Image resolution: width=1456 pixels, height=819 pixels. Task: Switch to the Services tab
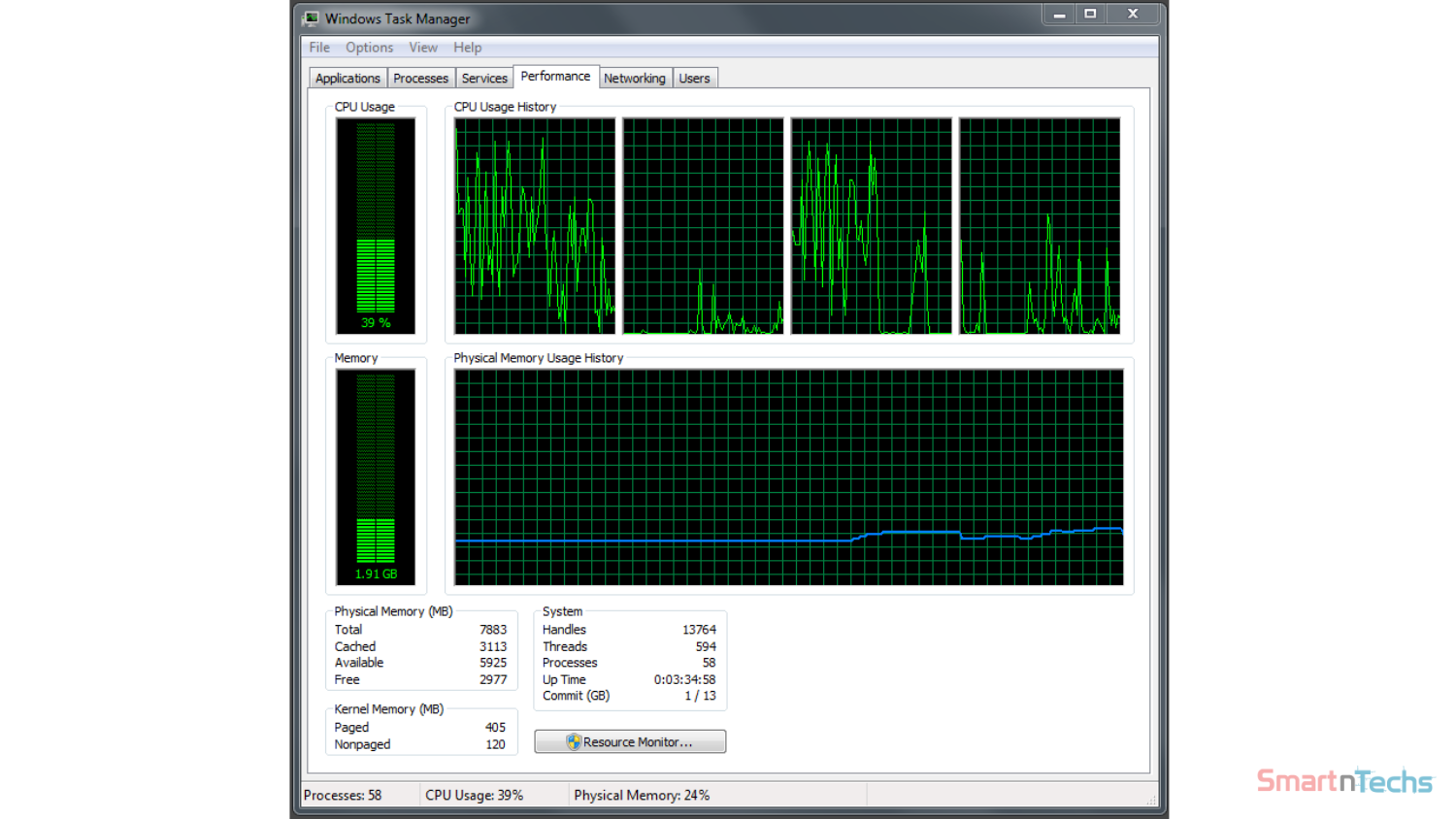point(484,79)
